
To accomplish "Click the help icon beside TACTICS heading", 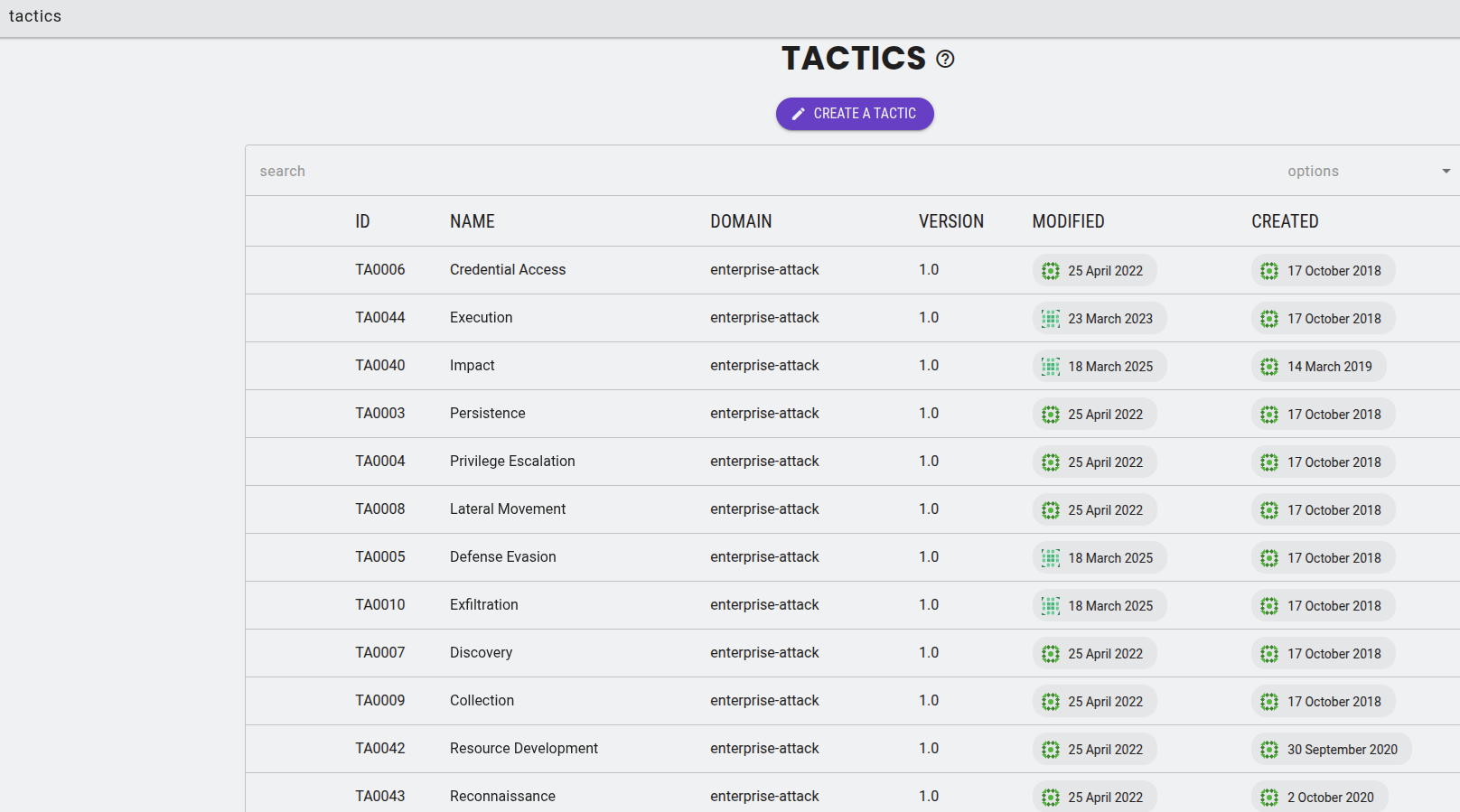I will [945, 59].
